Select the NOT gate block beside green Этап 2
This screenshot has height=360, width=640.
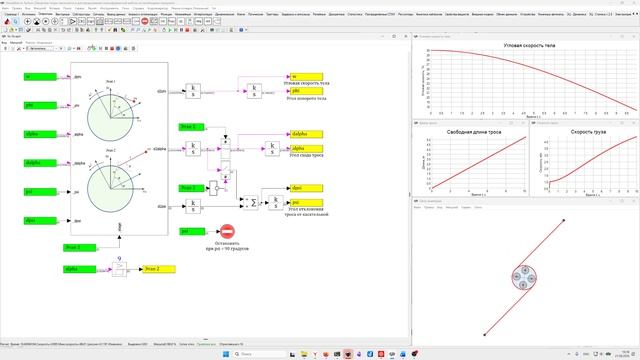click(213, 188)
